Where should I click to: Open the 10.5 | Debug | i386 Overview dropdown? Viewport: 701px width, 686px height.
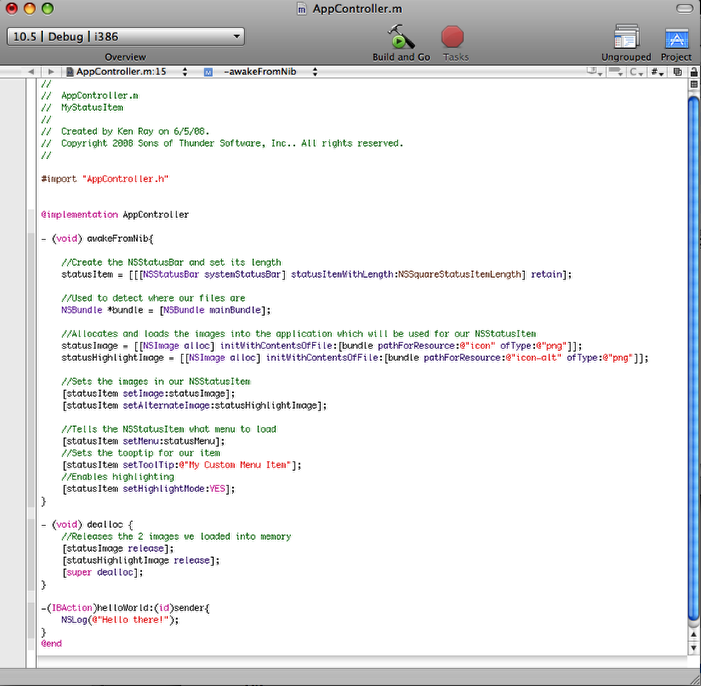[x=125, y=37]
